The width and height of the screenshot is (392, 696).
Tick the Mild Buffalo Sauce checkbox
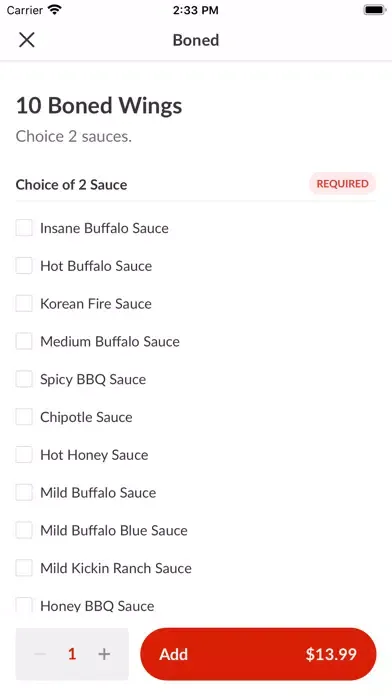[24, 492]
